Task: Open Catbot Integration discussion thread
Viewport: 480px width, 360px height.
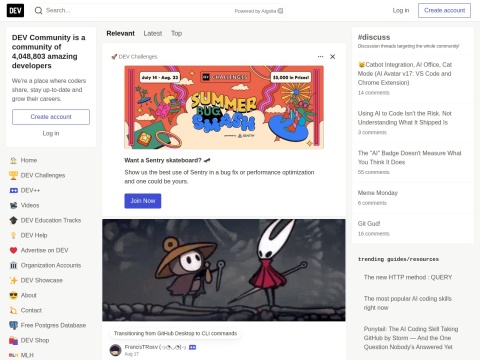Action: (x=405, y=74)
